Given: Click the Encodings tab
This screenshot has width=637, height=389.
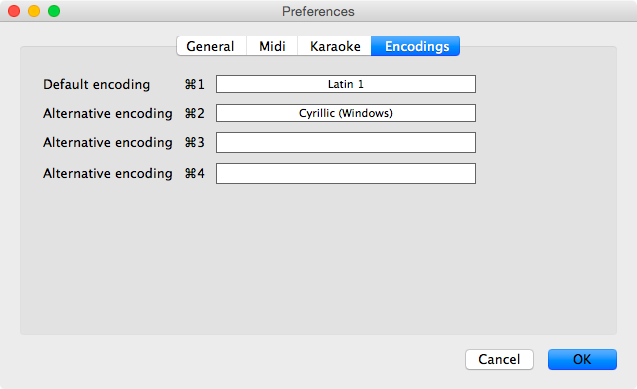Looking at the screenshot, I should pyautogui.click(x=416, y=46).
